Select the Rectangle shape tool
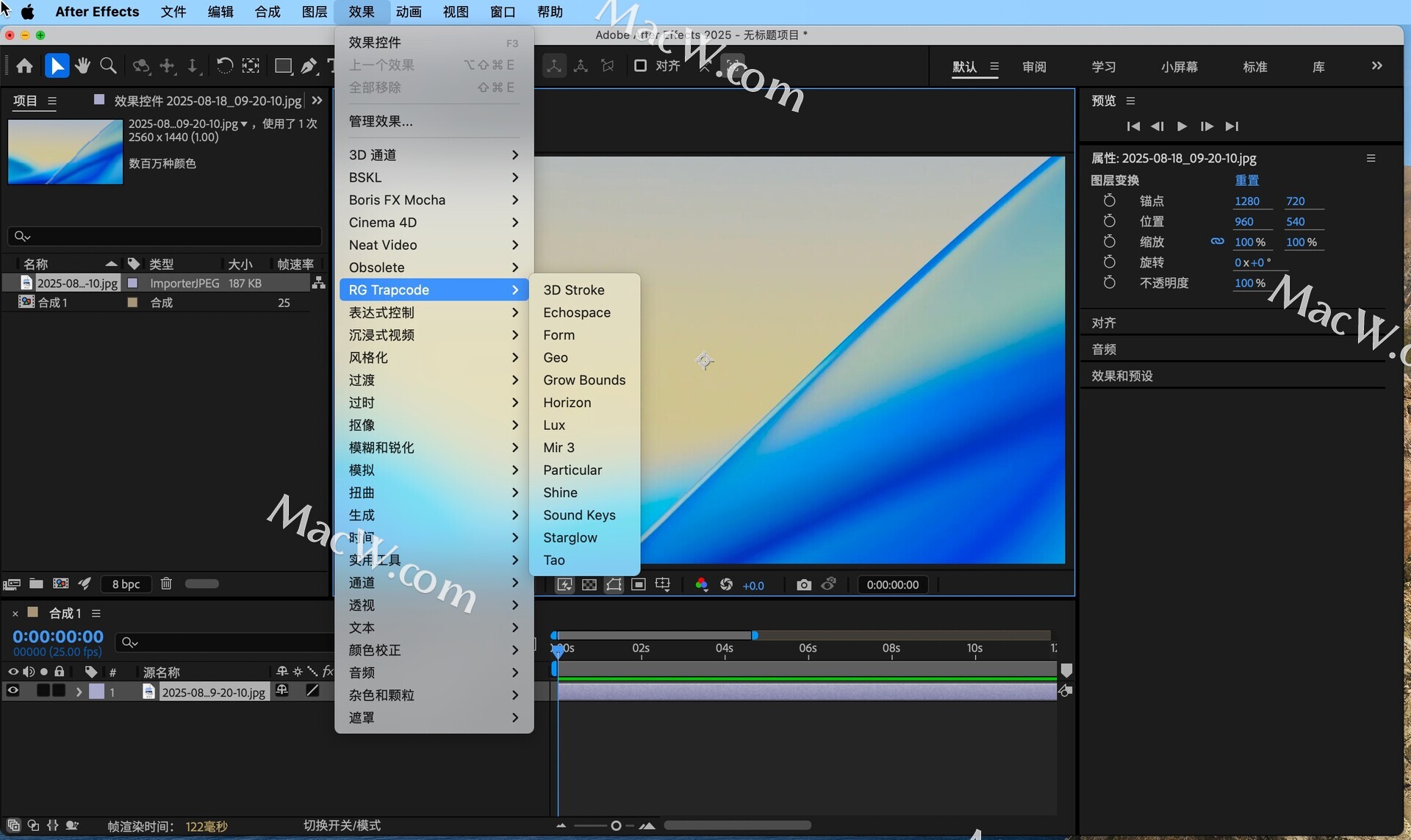 click(x=283, y=66)
